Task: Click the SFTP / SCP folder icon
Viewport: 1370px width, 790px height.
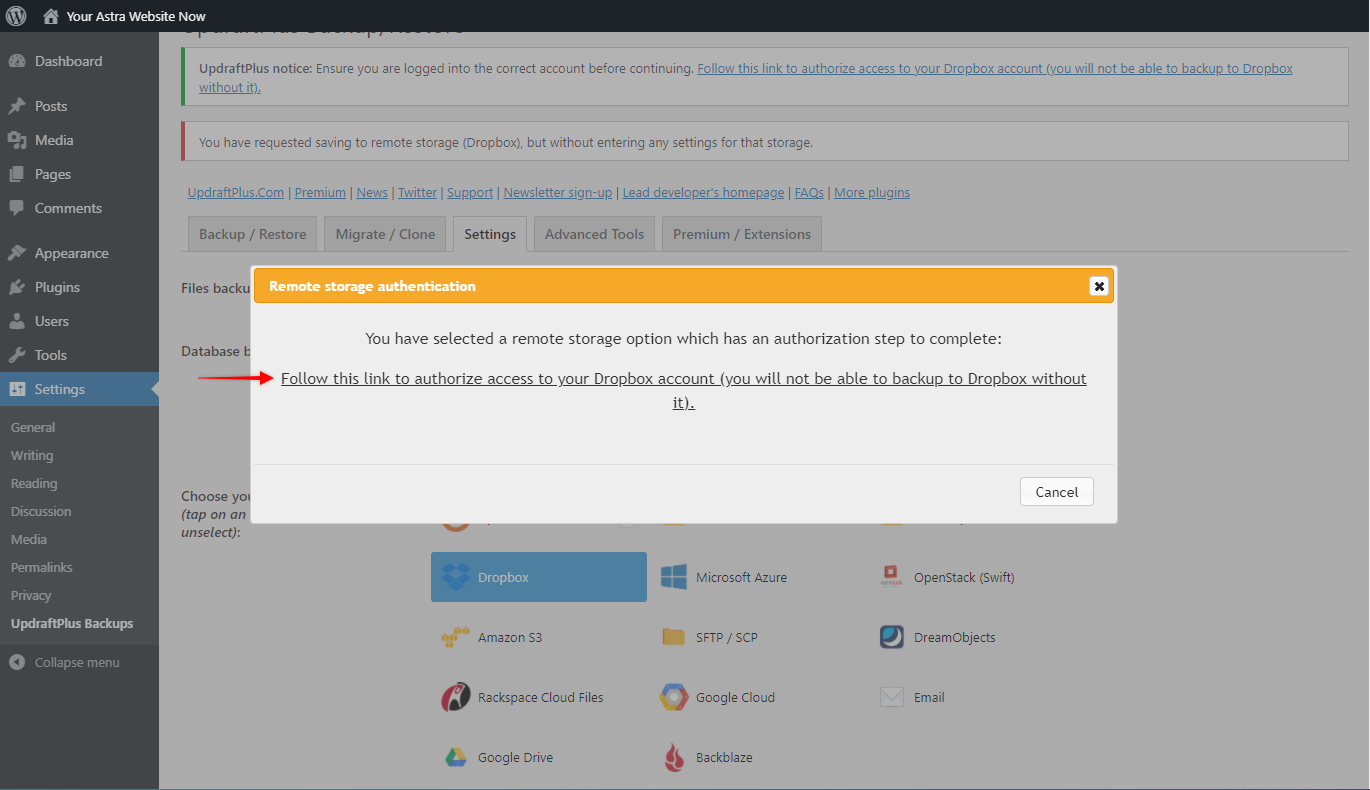Action: tap(674, 637)
